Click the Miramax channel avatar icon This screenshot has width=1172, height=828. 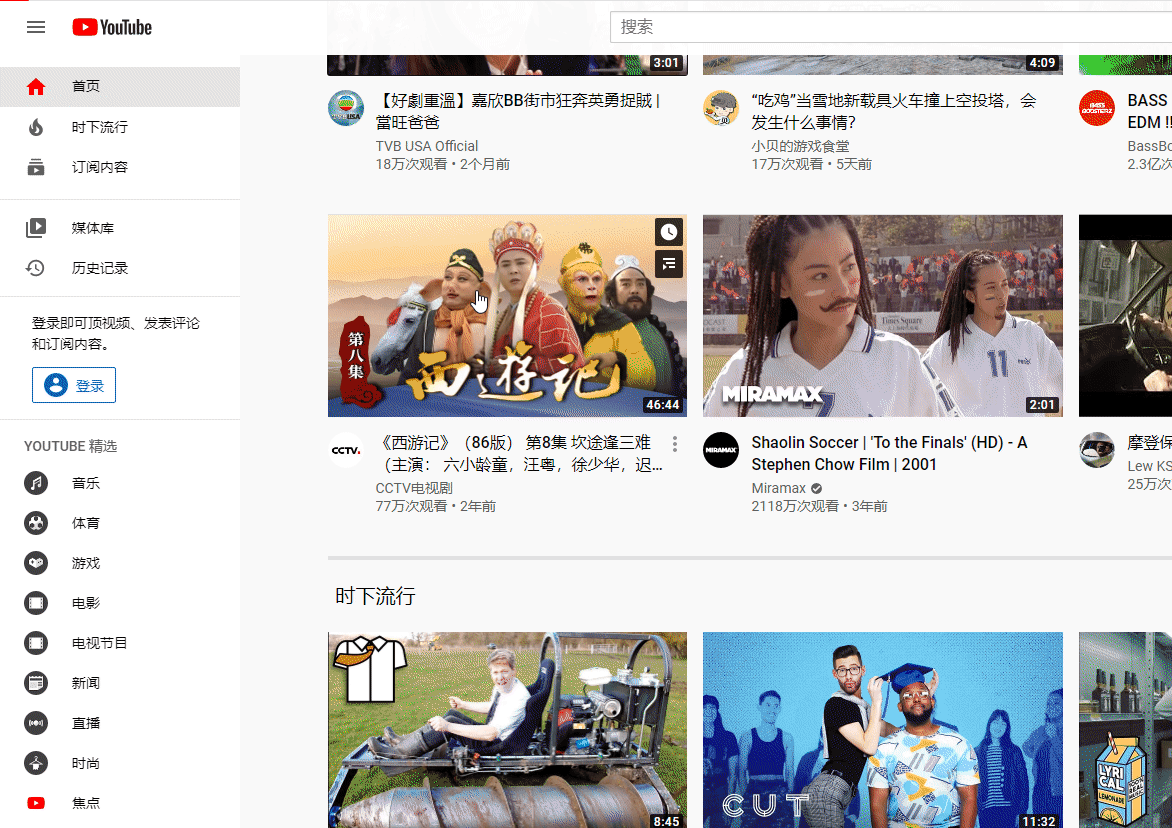[x=721, y=450]
